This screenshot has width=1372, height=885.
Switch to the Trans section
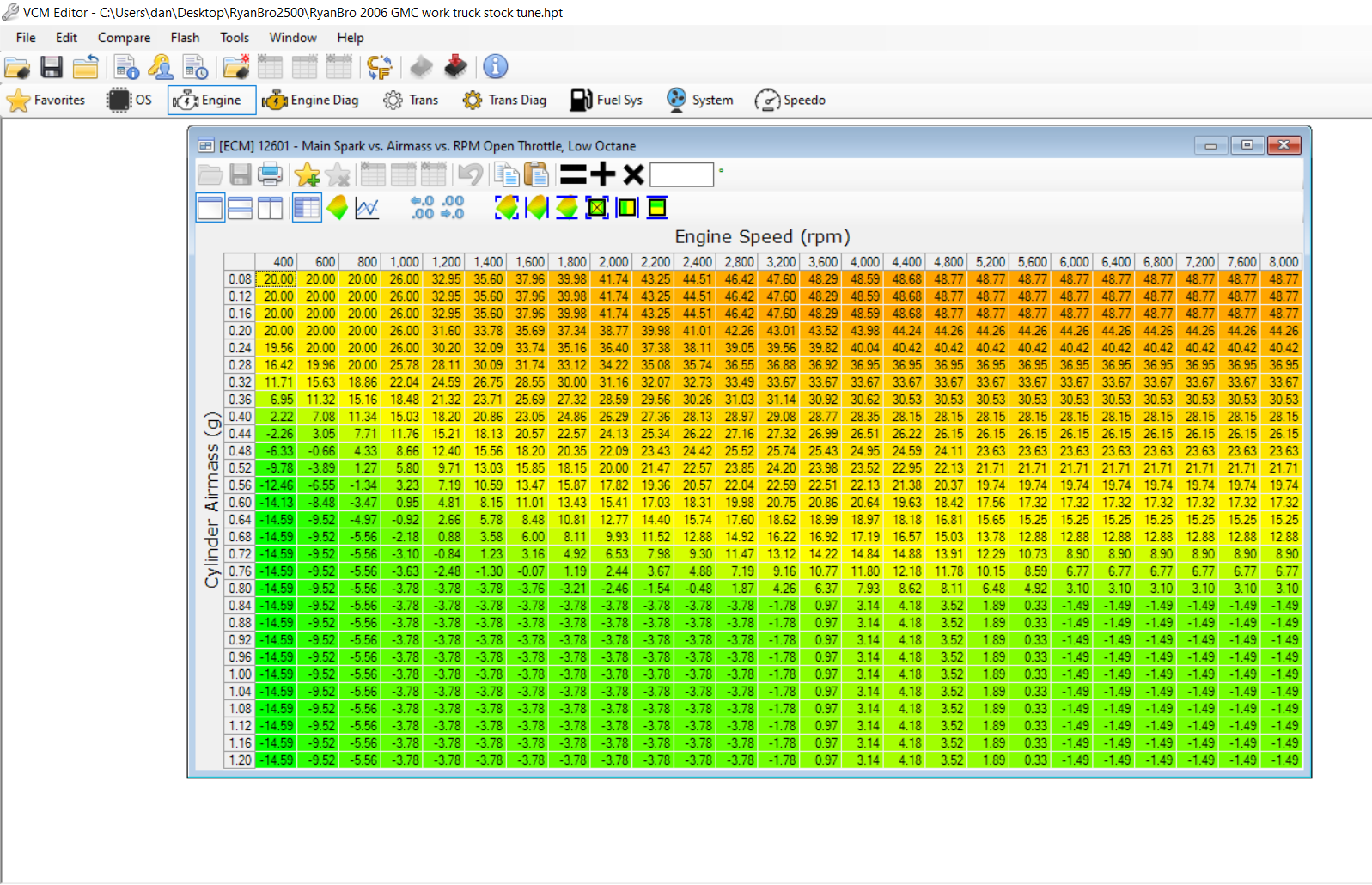(411, 101)
